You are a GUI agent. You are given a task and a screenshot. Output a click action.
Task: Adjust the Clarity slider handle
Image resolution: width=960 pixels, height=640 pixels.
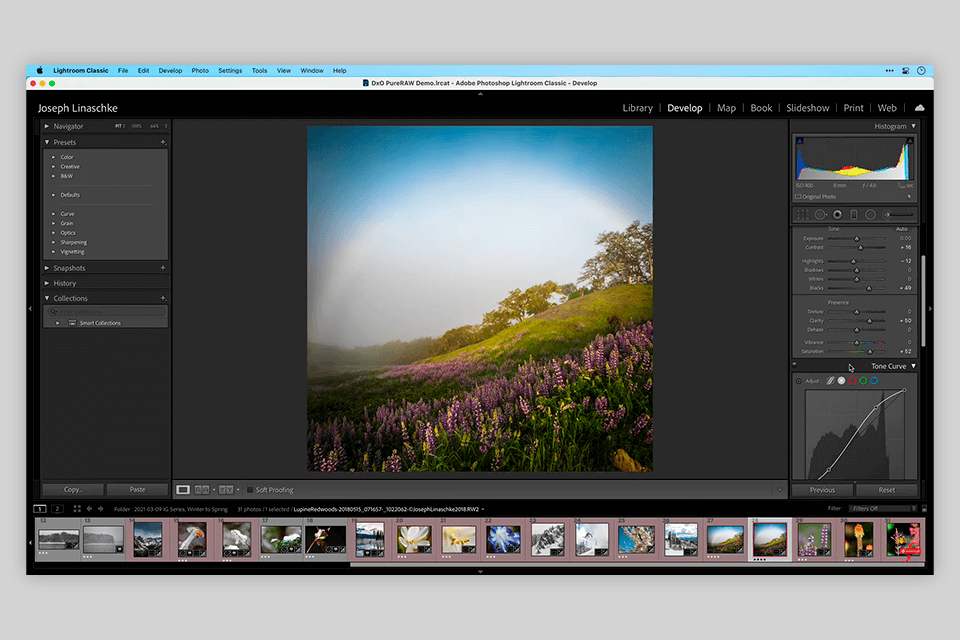869,321
